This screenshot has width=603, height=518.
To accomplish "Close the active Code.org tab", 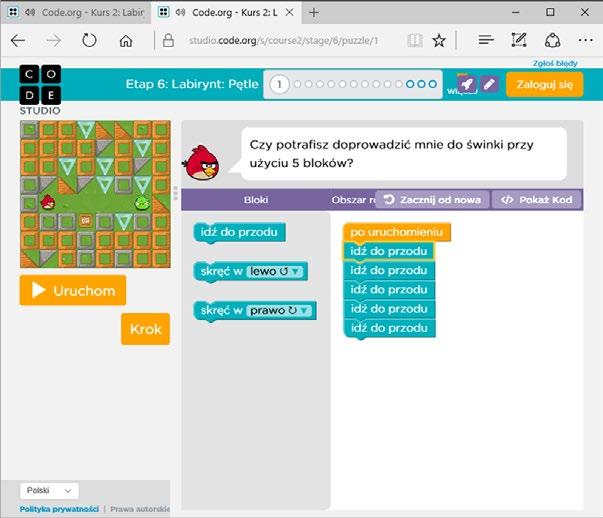I will tap(290, 12).
